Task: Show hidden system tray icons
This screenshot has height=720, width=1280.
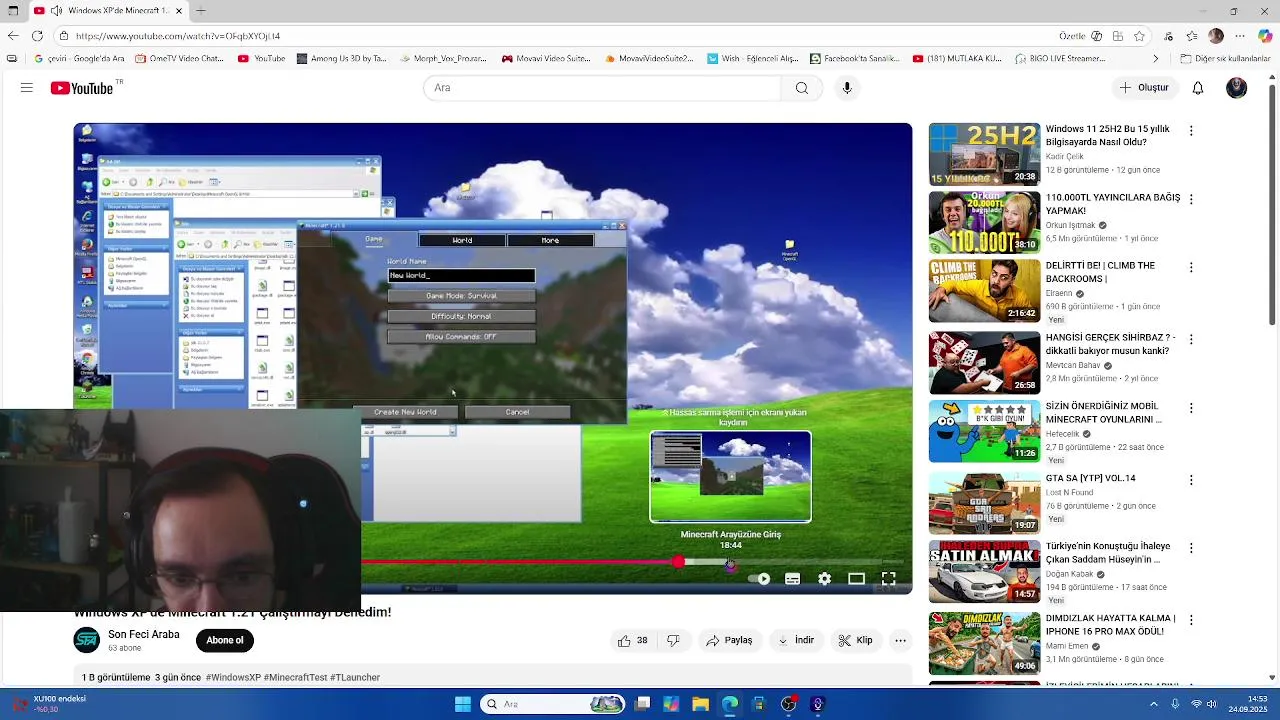Action: click(x=1153, y=704)
